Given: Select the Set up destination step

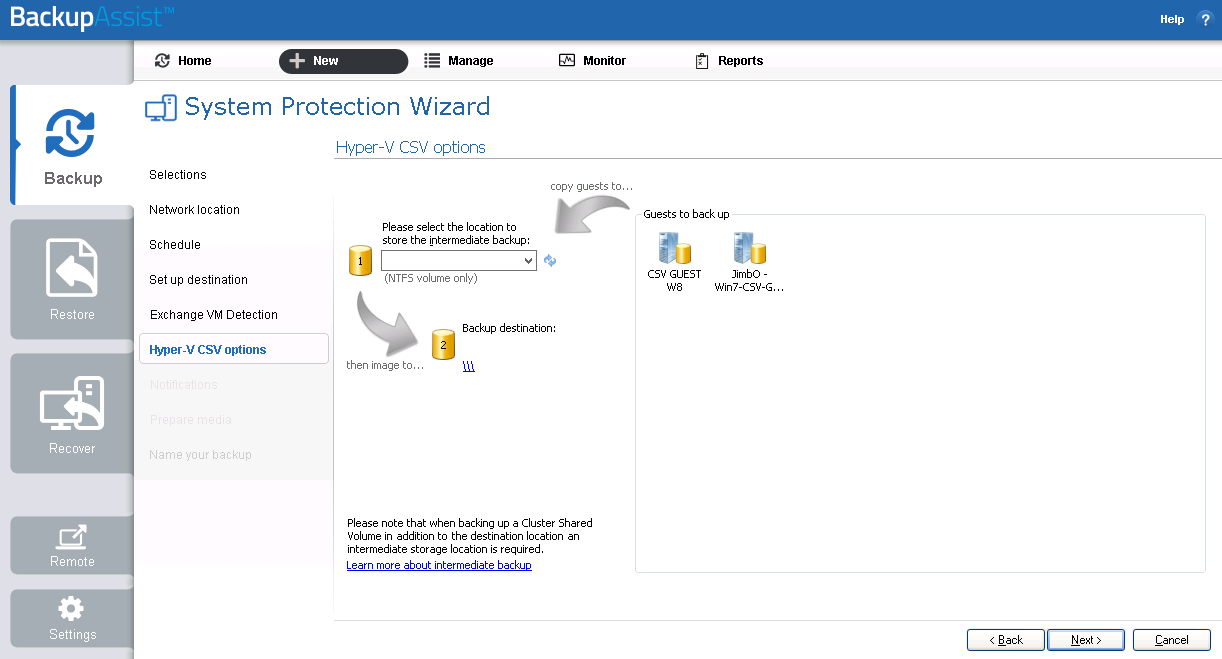Looking at the screenshot, I should (199, 280).
